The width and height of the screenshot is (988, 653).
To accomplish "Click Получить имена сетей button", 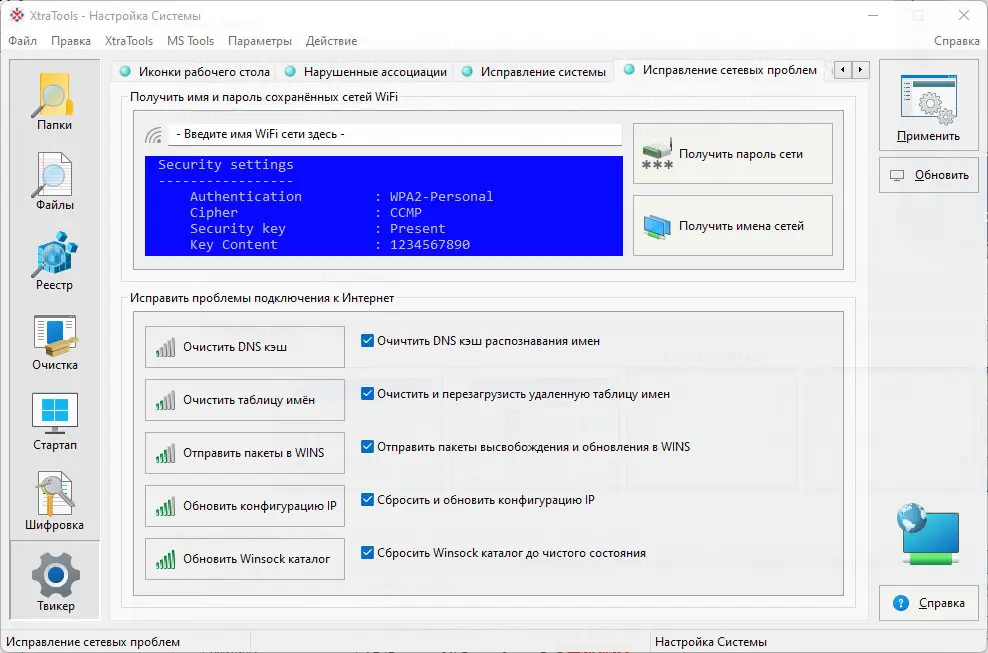I will (x=733, y=226).
